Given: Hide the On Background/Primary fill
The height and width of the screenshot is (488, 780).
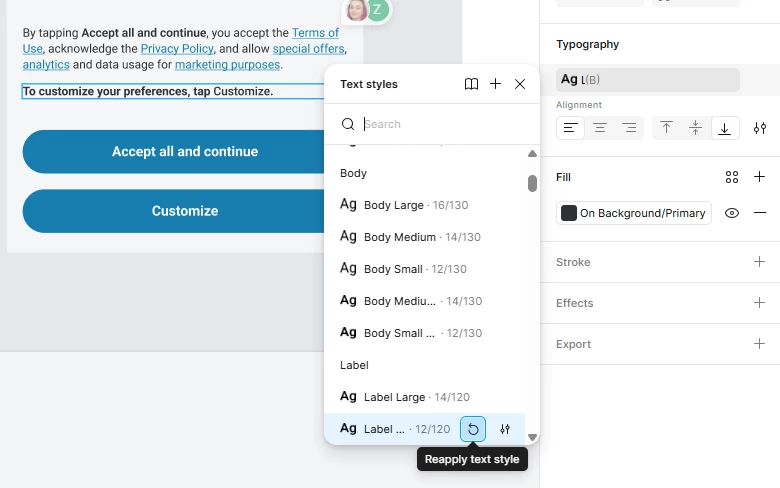Looking at the screenshot, I should point(732,213).
